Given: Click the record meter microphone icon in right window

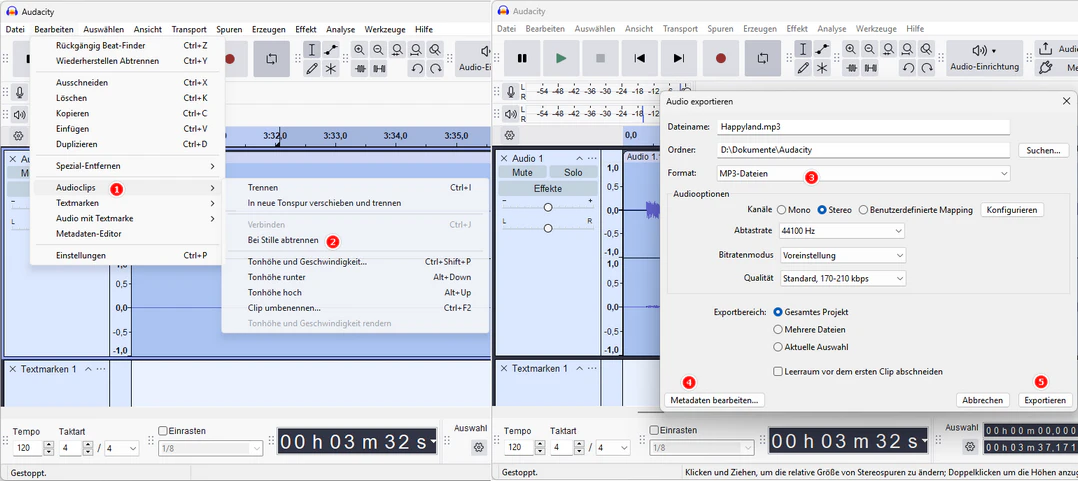Looking at the screenshot, I should pos(511,92).
